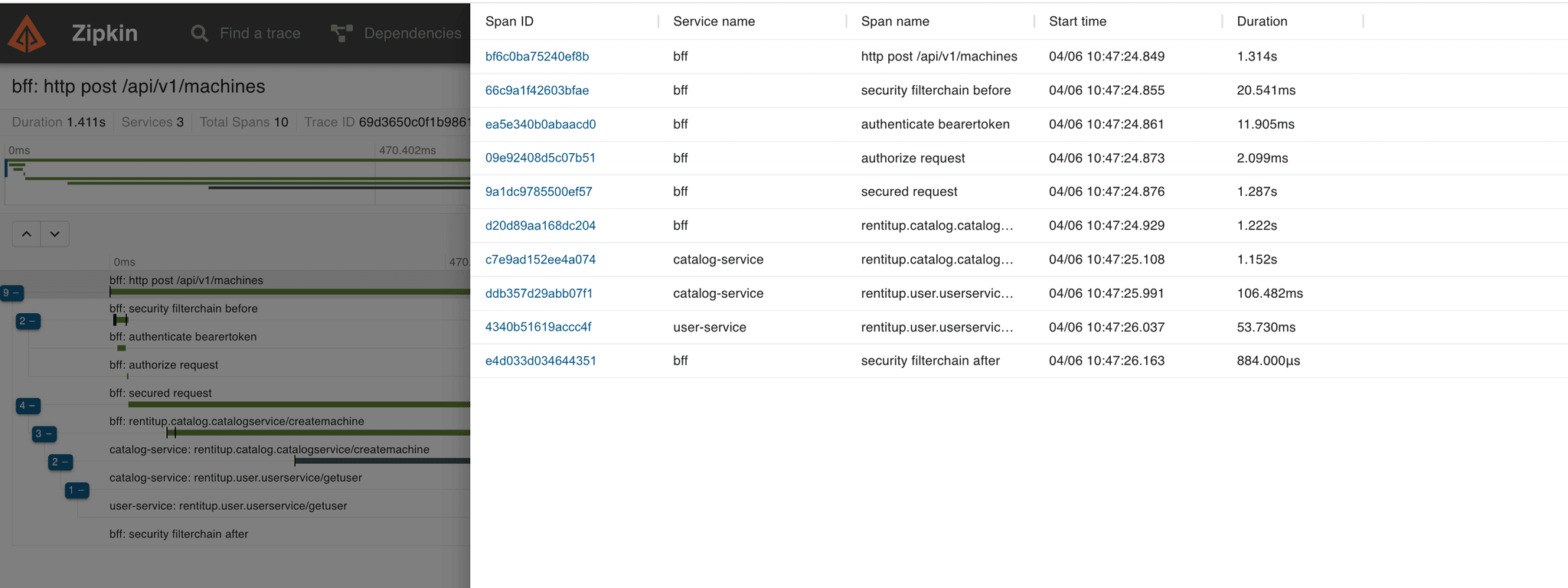Open span ID bf6c0ba75240ef8b
Image resolution: width=1568 pixels, height=588 pixels.
(537, 57)
